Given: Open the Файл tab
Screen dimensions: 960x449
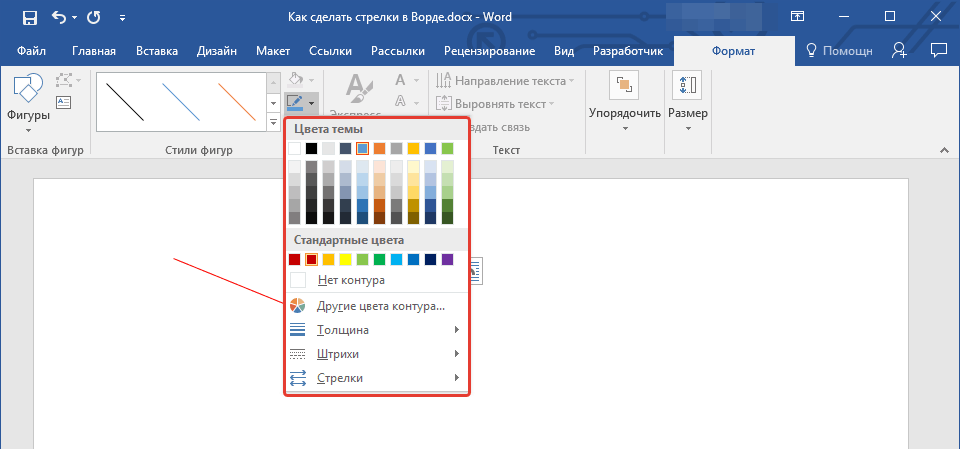Looking at the screenshot, I should pos(30,51).
